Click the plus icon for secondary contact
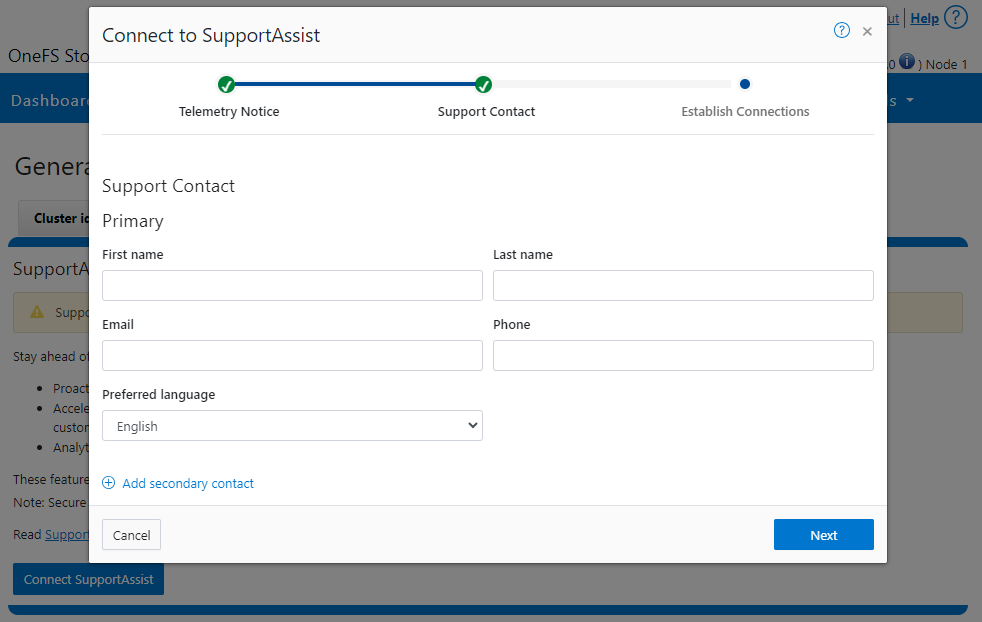 (x=109, y=483)
